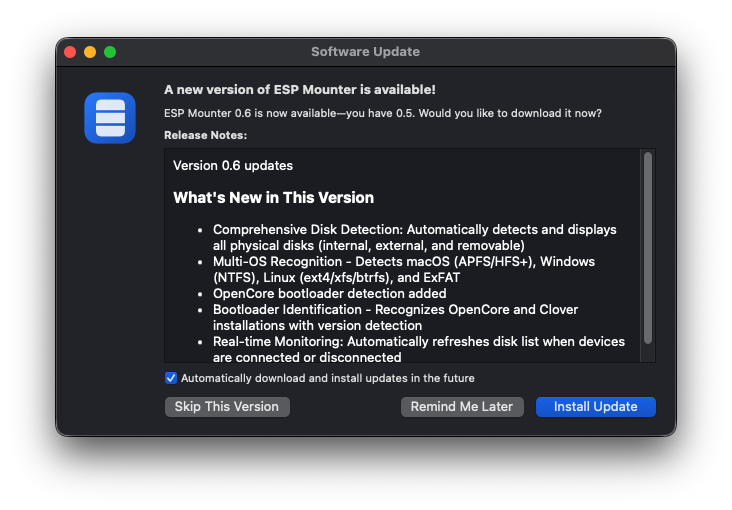Click the 'Version 0.6 updates' text
This screenshot has width=732, height=510.
tap(233, 166)
